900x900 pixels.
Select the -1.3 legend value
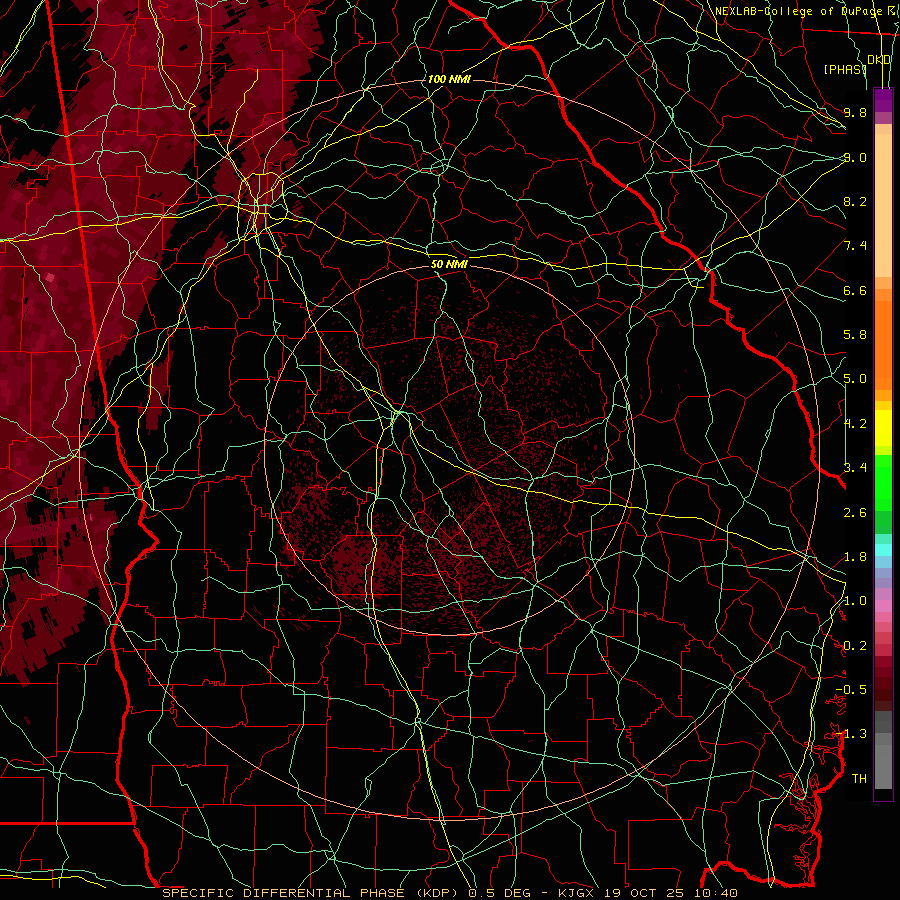click(x=851, y=734)
